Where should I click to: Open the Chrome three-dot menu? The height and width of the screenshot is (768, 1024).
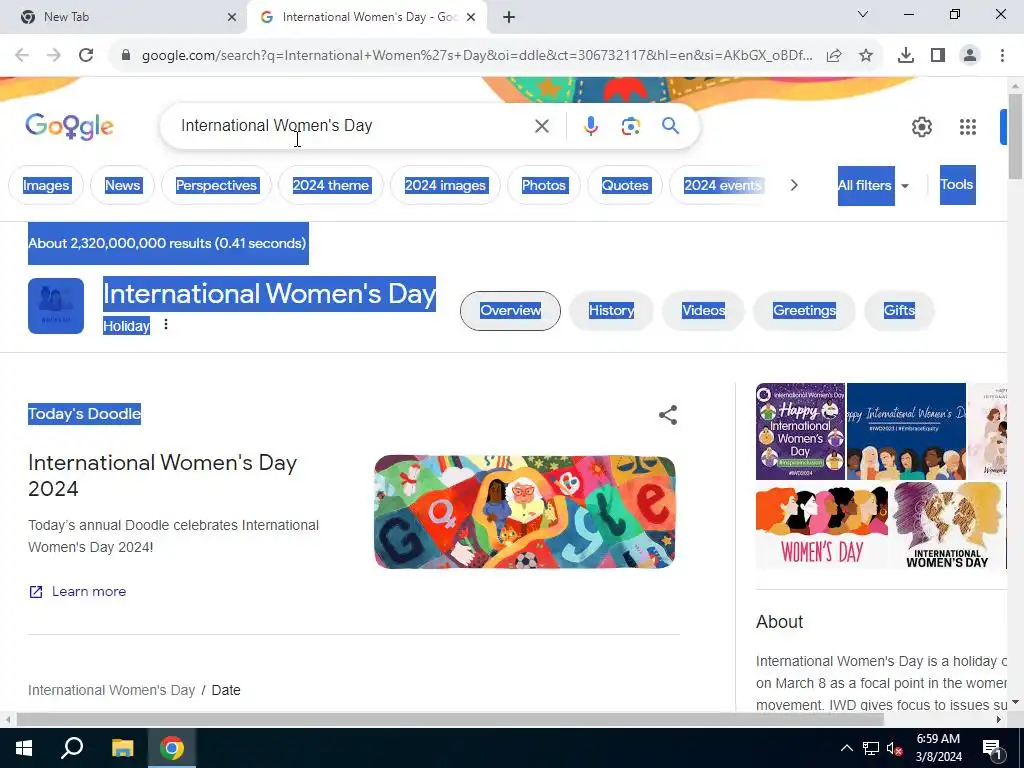tap(1002, 56)
